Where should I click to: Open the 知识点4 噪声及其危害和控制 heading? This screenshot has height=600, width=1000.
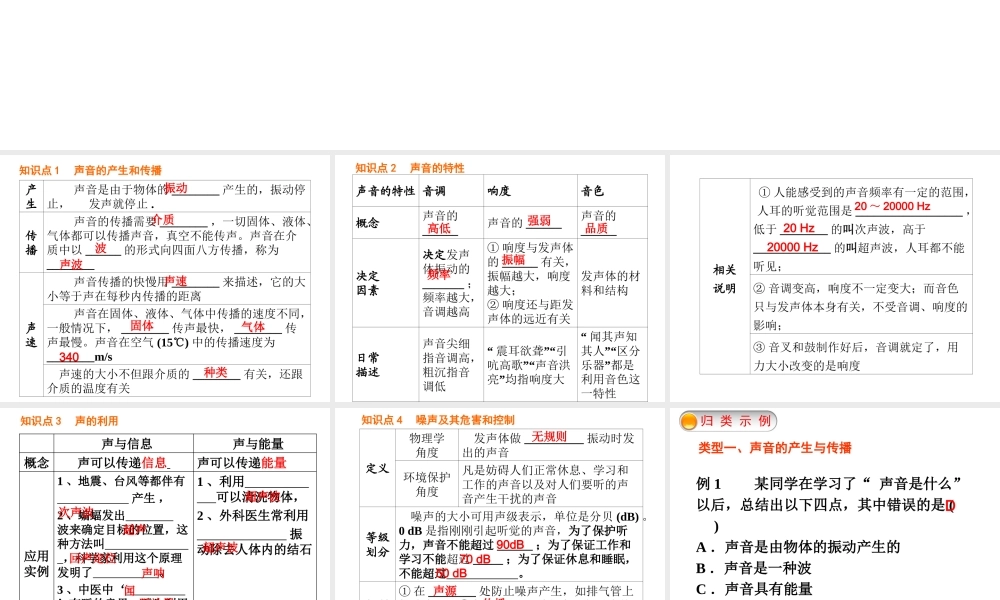(440, 419)
